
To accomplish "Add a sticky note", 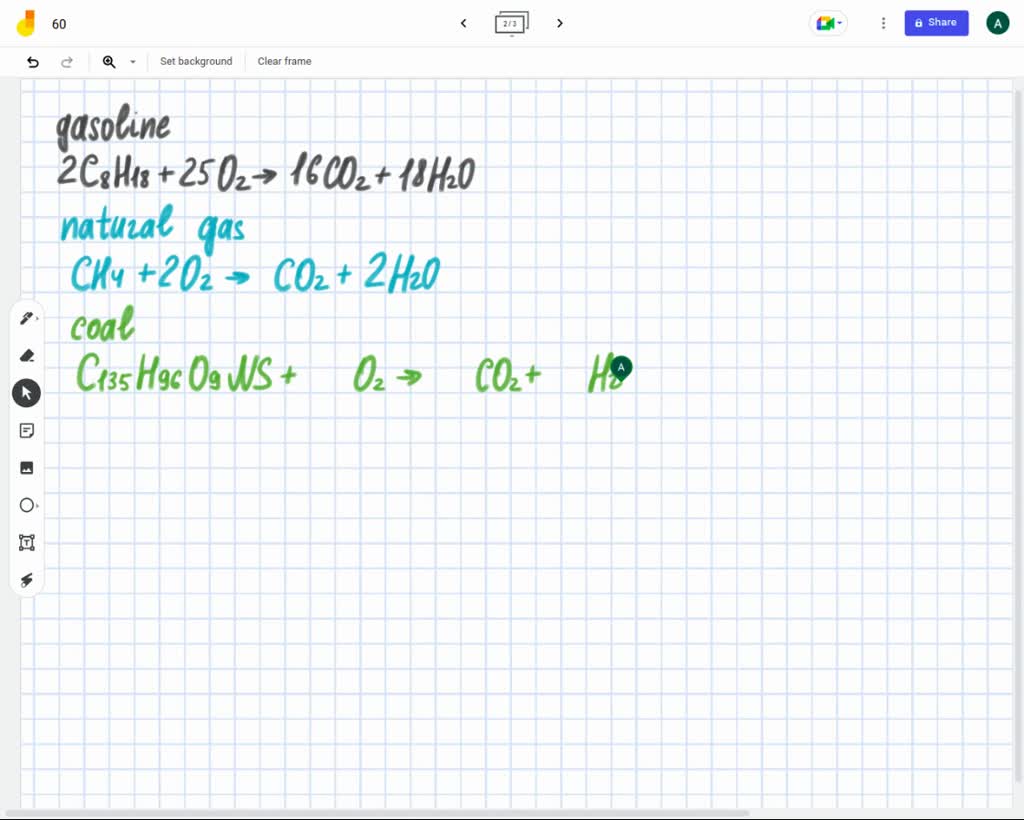I will click(x=27, y=430).
